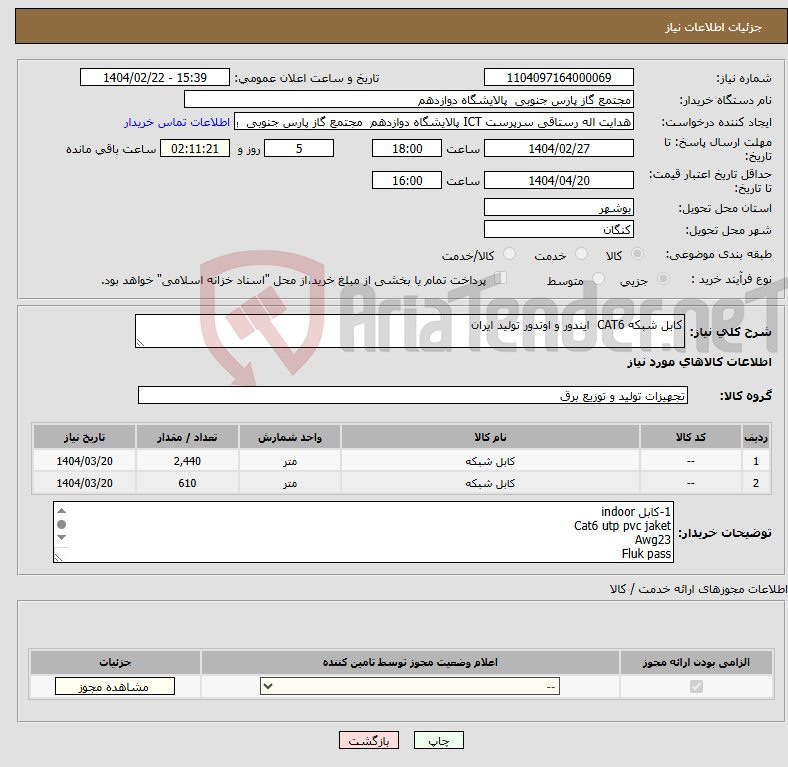Click the بازگشت back button
788x767 pixels.
(369, 740)
